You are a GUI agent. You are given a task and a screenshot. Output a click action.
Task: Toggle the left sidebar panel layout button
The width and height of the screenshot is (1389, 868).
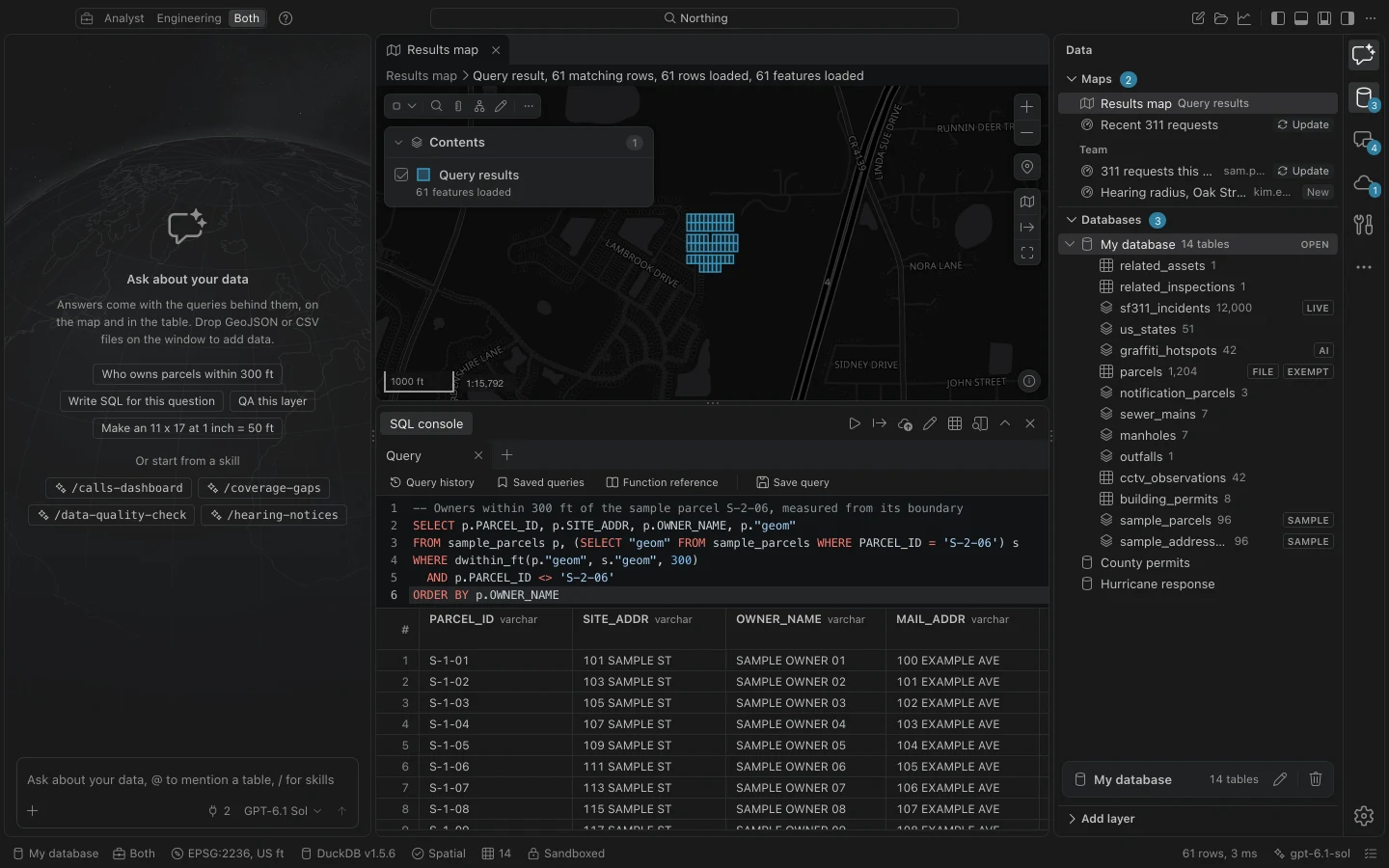[1278, 18]
